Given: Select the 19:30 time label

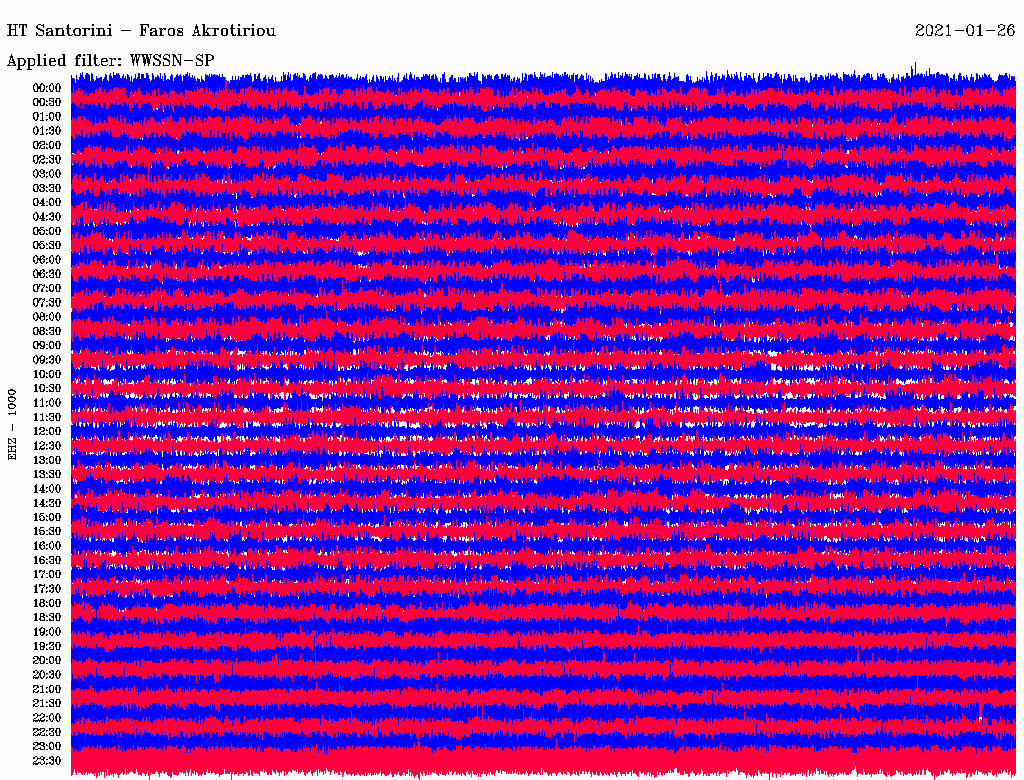Looking at the screenshot, I should [x=47, y=647].
